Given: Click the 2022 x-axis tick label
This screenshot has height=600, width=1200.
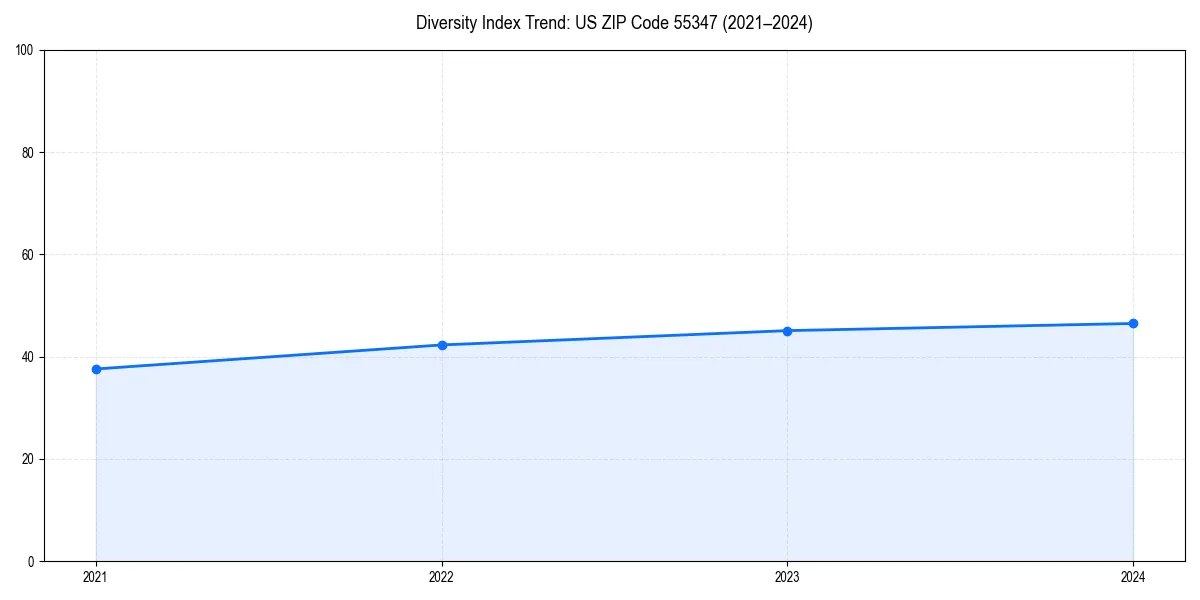Looking at the screenshot, I should [x=441, y=577].
